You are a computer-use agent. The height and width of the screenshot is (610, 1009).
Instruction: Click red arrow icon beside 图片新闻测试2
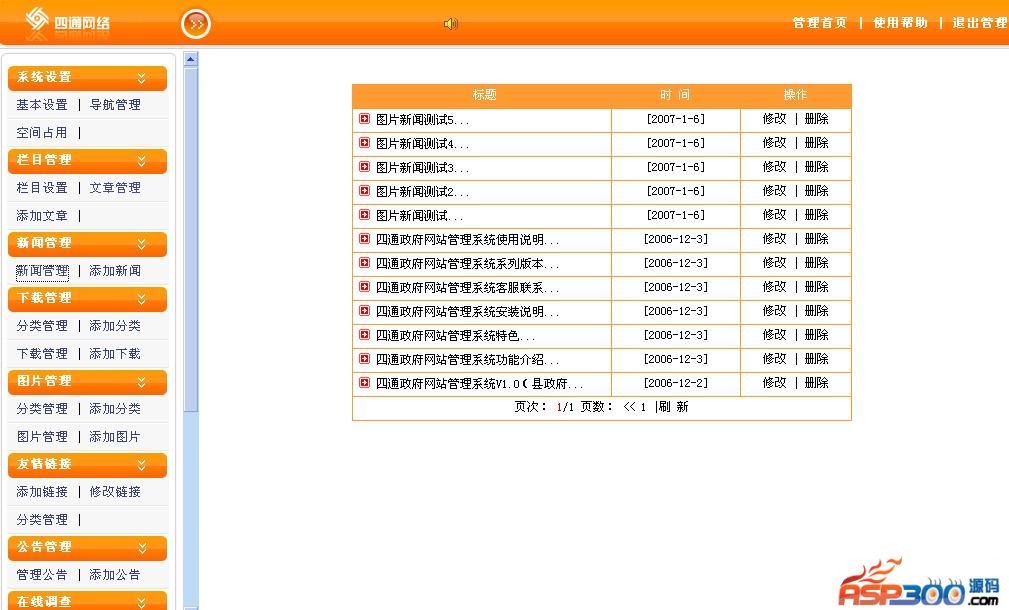click(x=364, y=190)
